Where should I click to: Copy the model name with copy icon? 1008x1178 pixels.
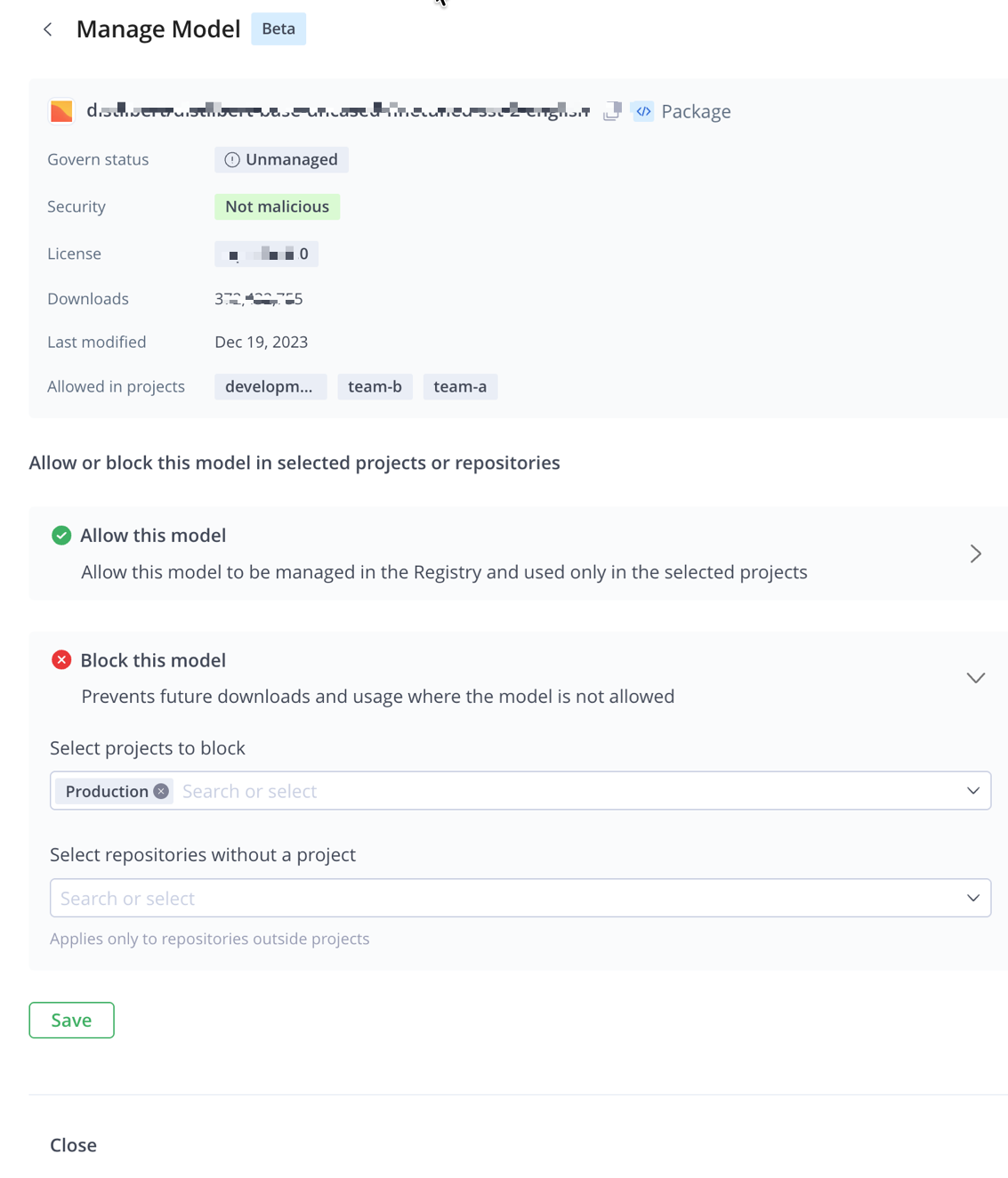tap(612, 111)
